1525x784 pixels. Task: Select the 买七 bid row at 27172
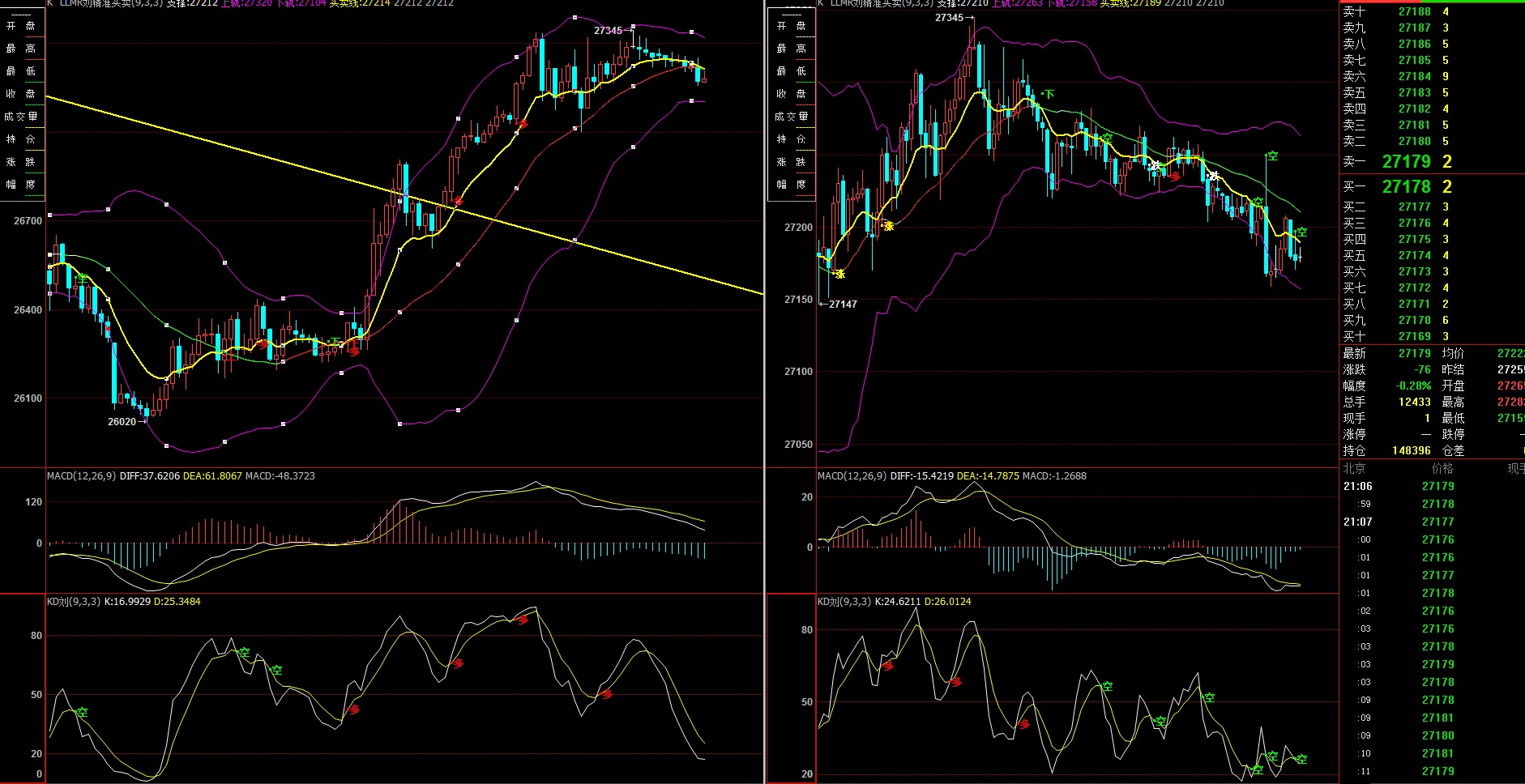(1432, 288)
